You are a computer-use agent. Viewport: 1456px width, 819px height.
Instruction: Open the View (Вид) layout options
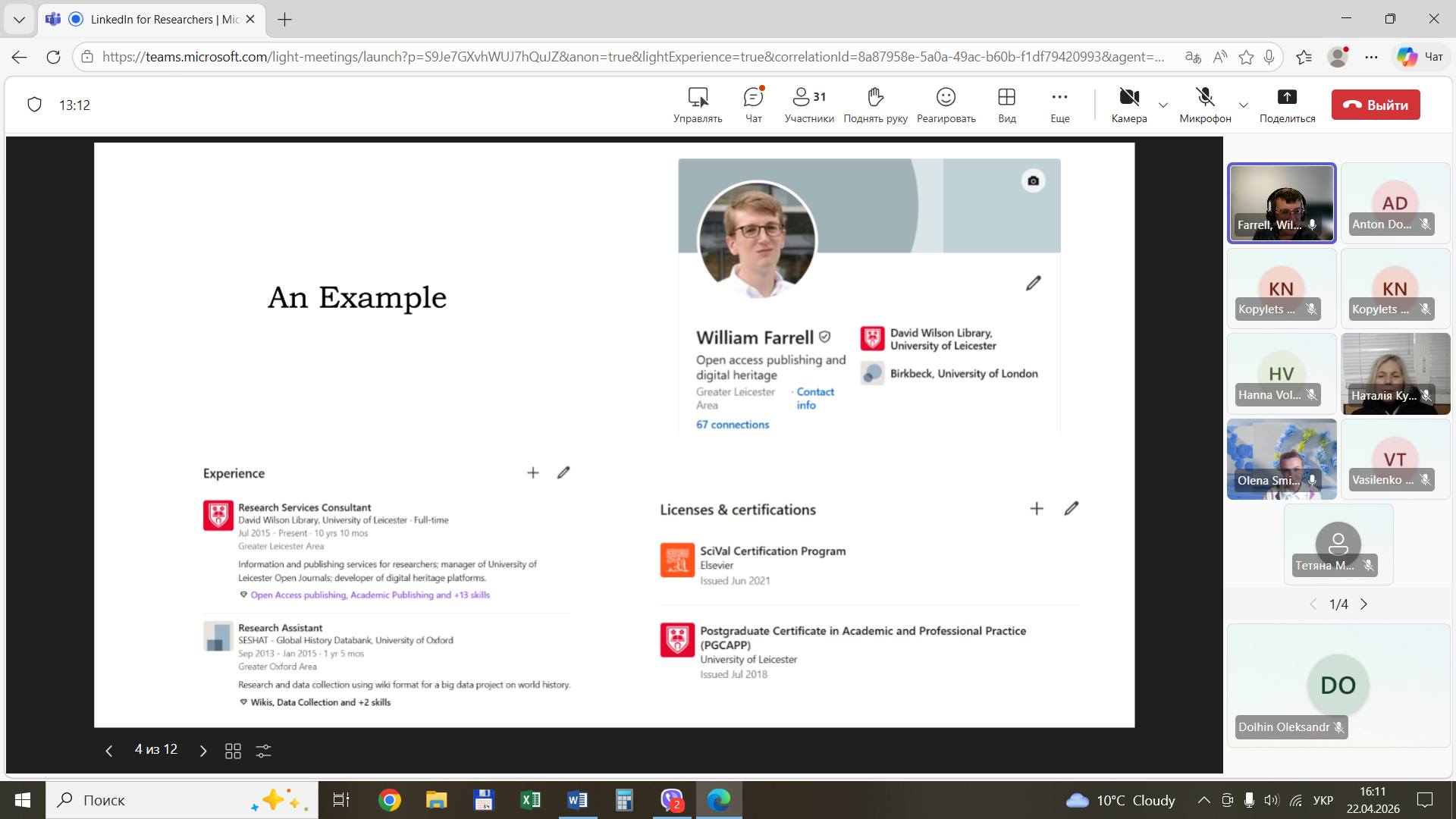pos(1006,105)
